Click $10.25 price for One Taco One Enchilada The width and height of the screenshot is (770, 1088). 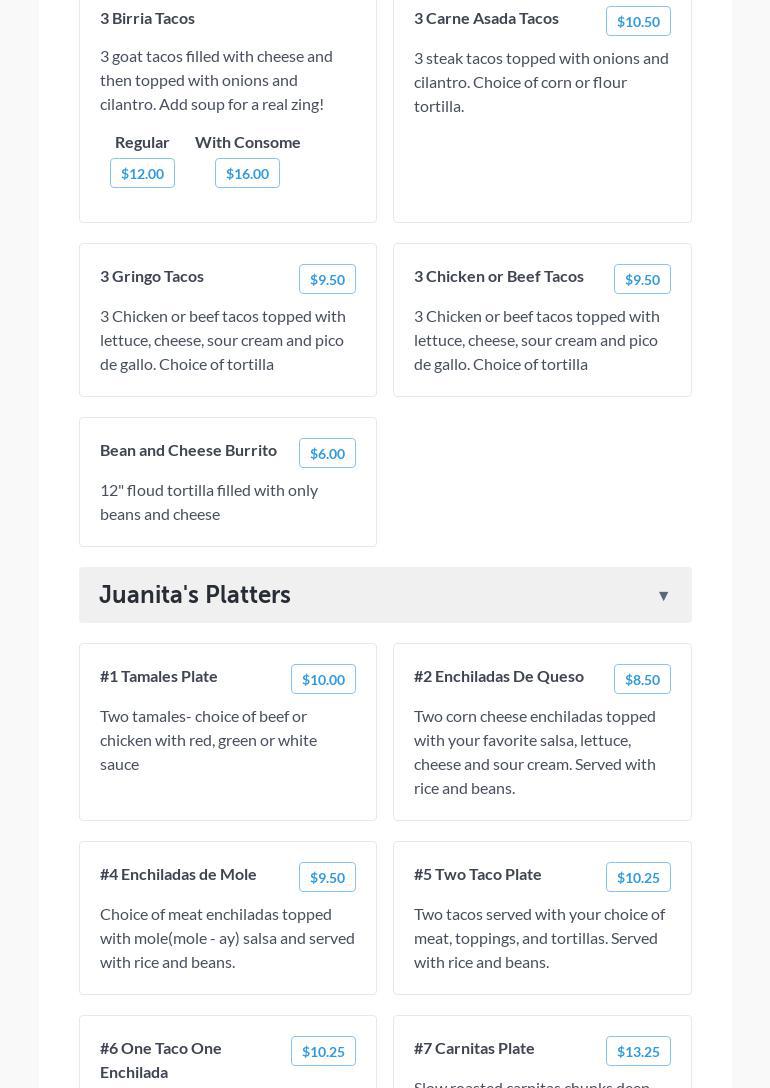[x=323, y=1051]
